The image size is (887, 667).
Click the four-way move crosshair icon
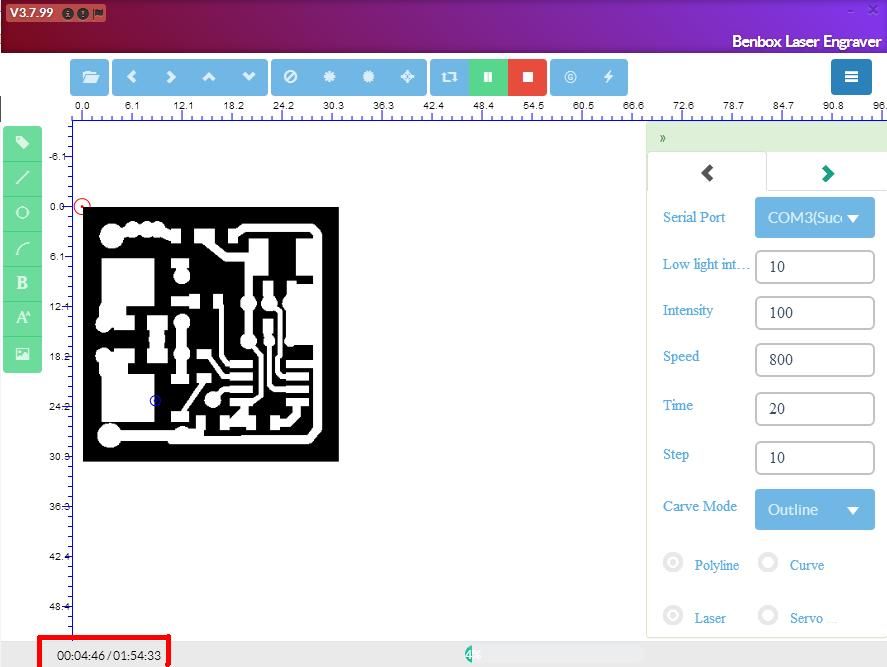[407, 77]
